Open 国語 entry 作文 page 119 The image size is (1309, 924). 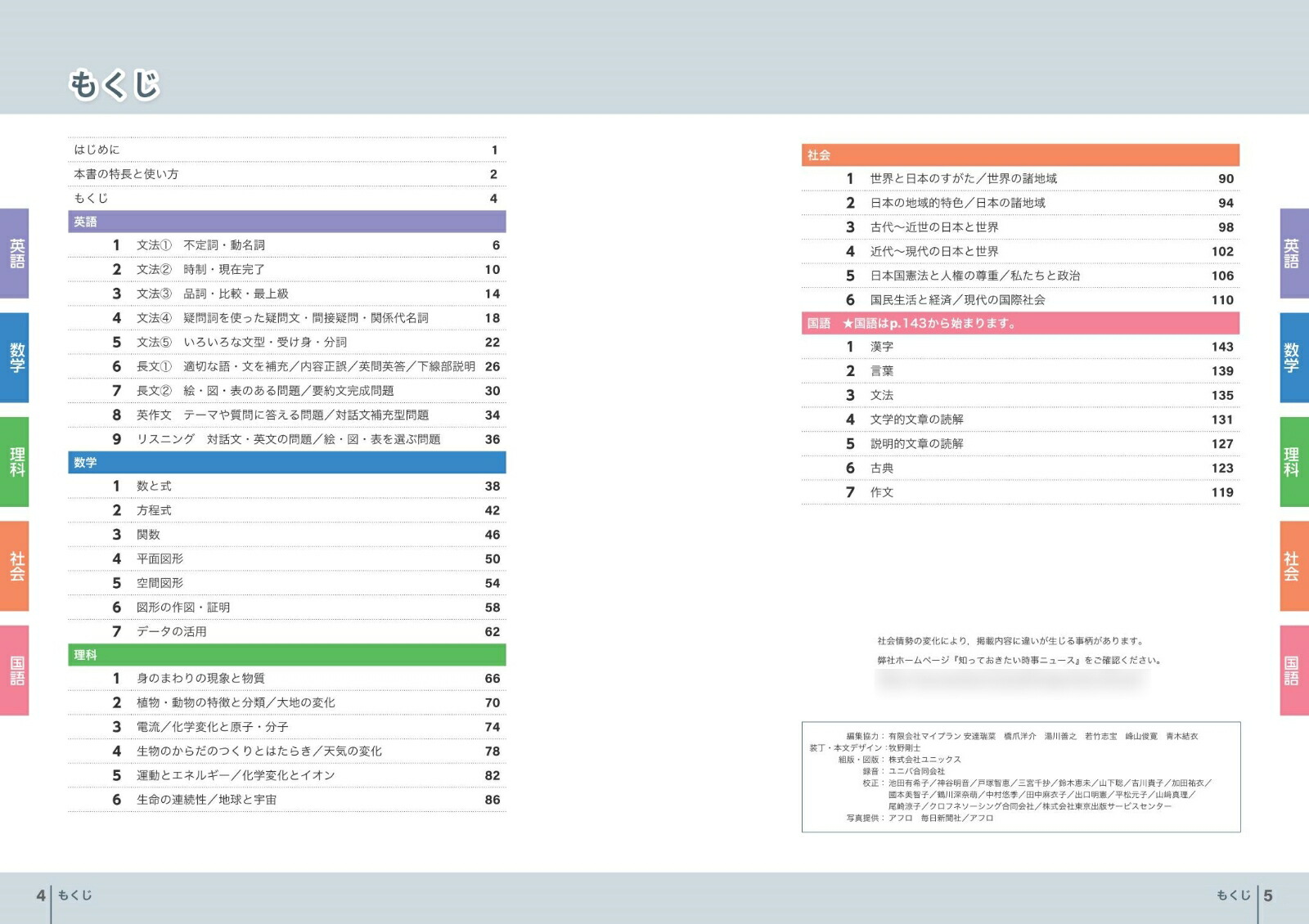pyautogui.click(x=1020, y=492)
